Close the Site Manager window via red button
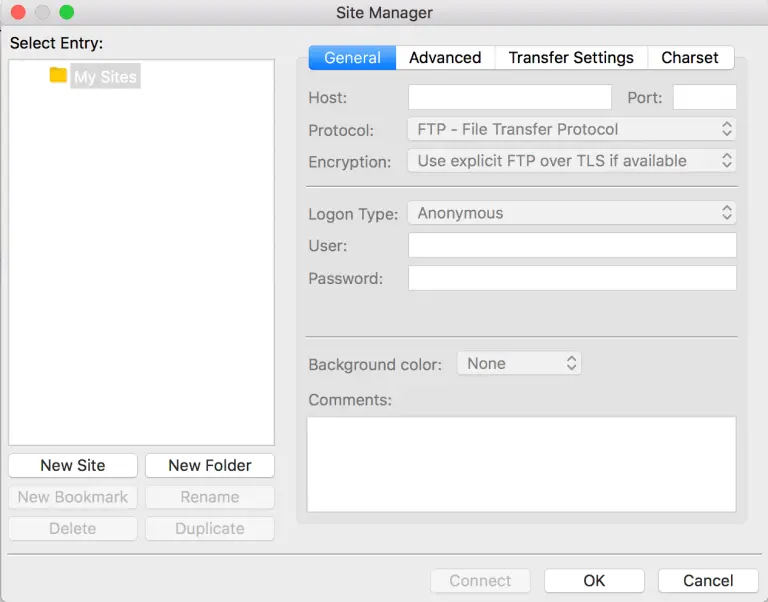Image resolution: width=768 pixels, height=602 pixels. tap(18, 12)
